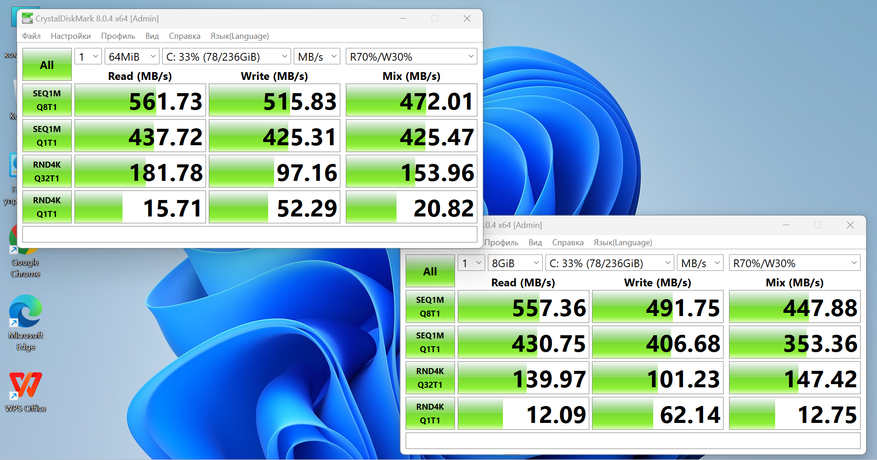Screen dimensions: 877x460
Task: Click the 447.88 mix result
Action: tap(795, 307)
